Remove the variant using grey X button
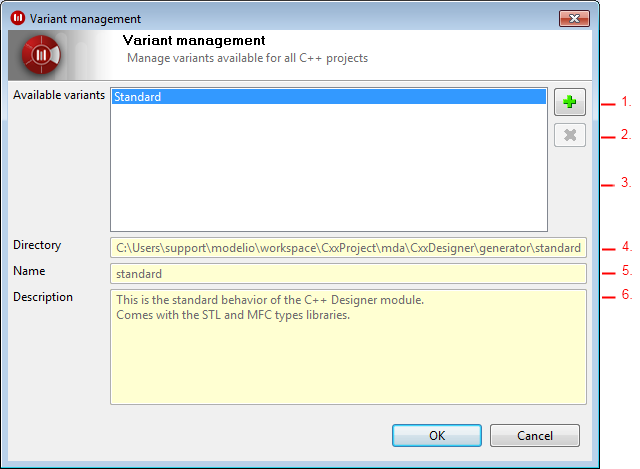 [x=570, y=135]
